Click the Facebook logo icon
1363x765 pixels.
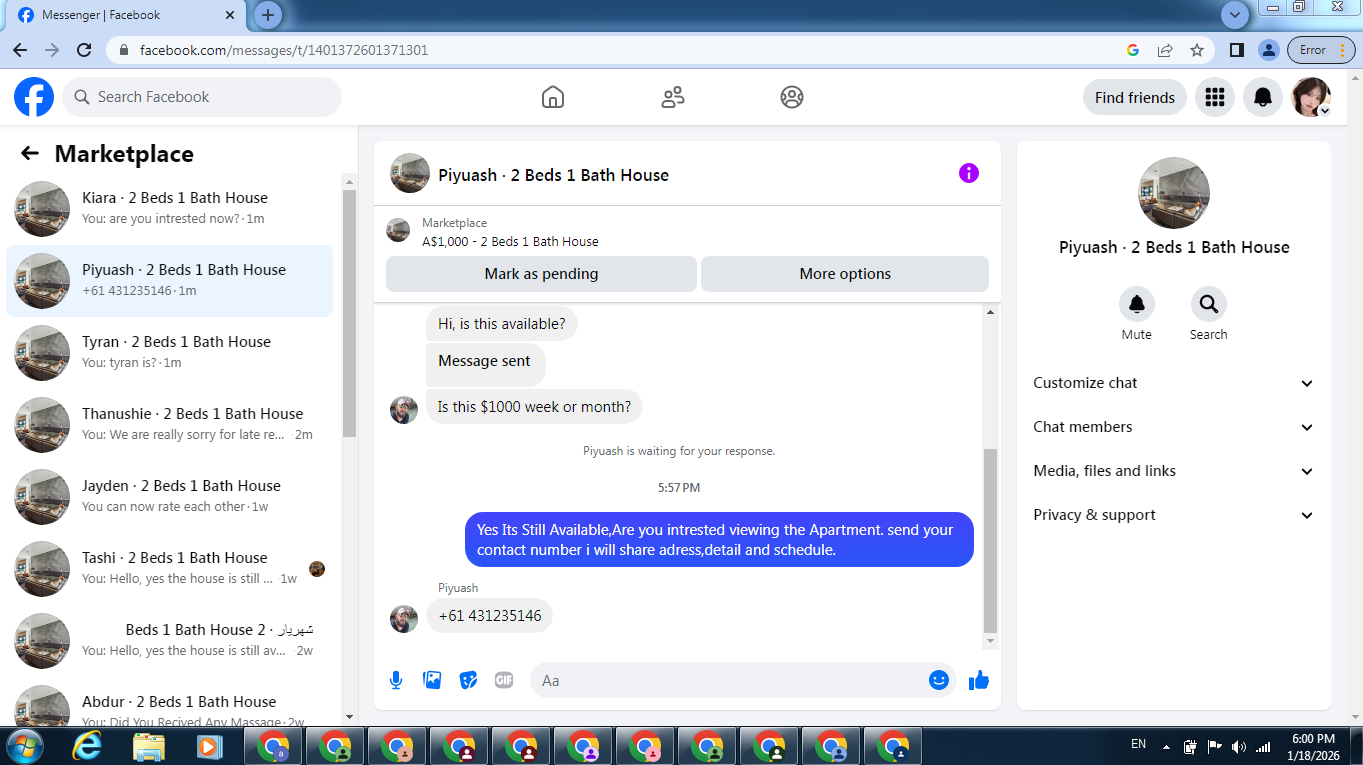click(x=34, y=97)
